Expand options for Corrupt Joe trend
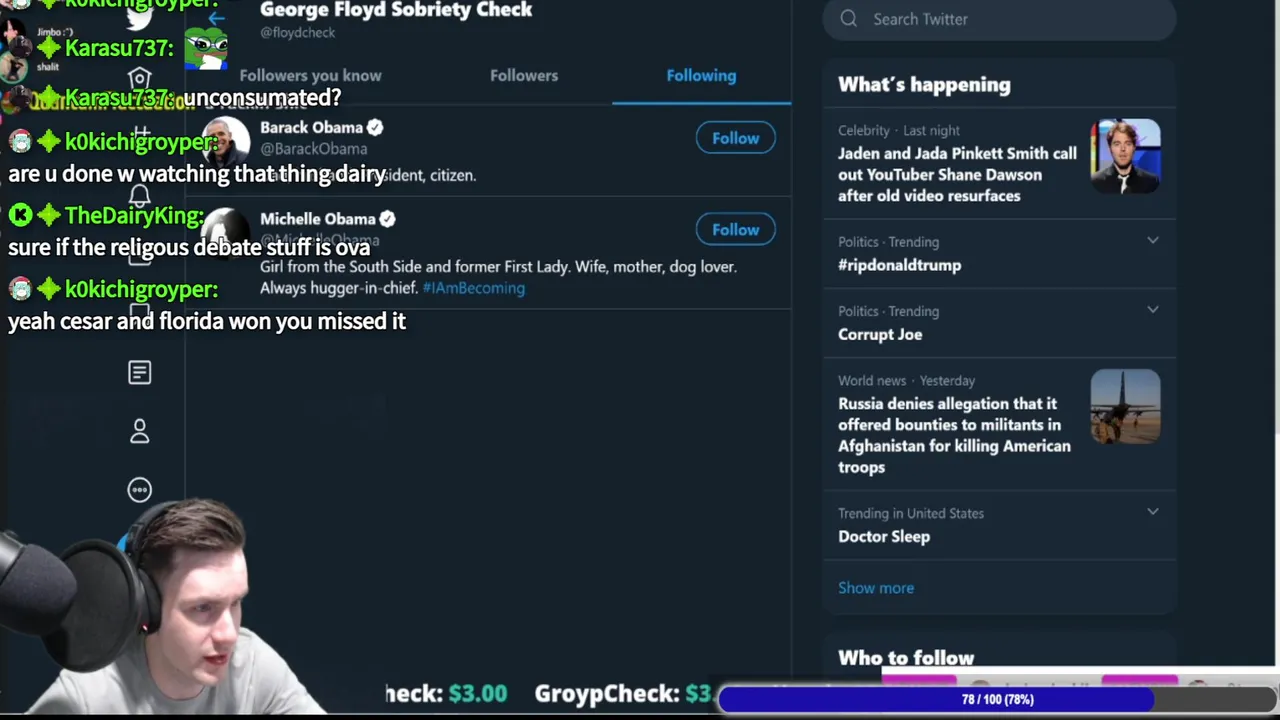 tap(1153, 310)
